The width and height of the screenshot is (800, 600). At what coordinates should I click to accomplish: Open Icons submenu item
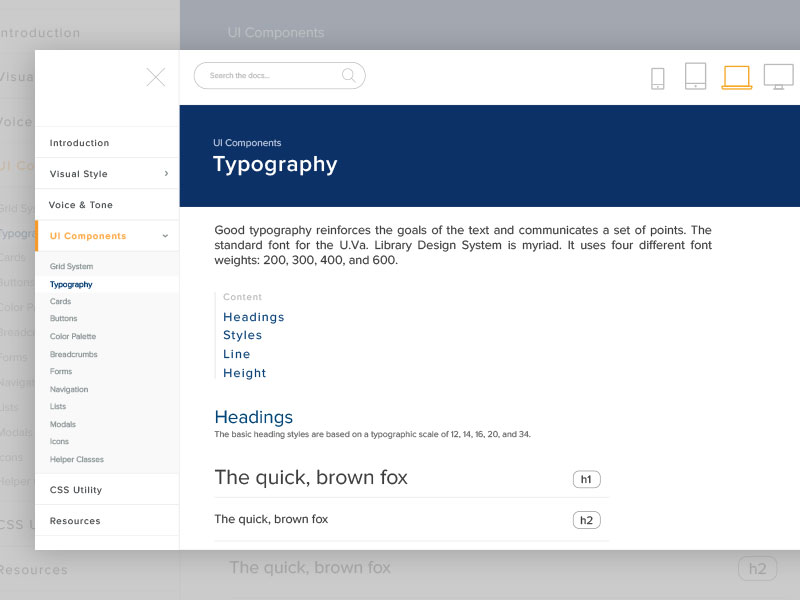[x=59, y=441]
